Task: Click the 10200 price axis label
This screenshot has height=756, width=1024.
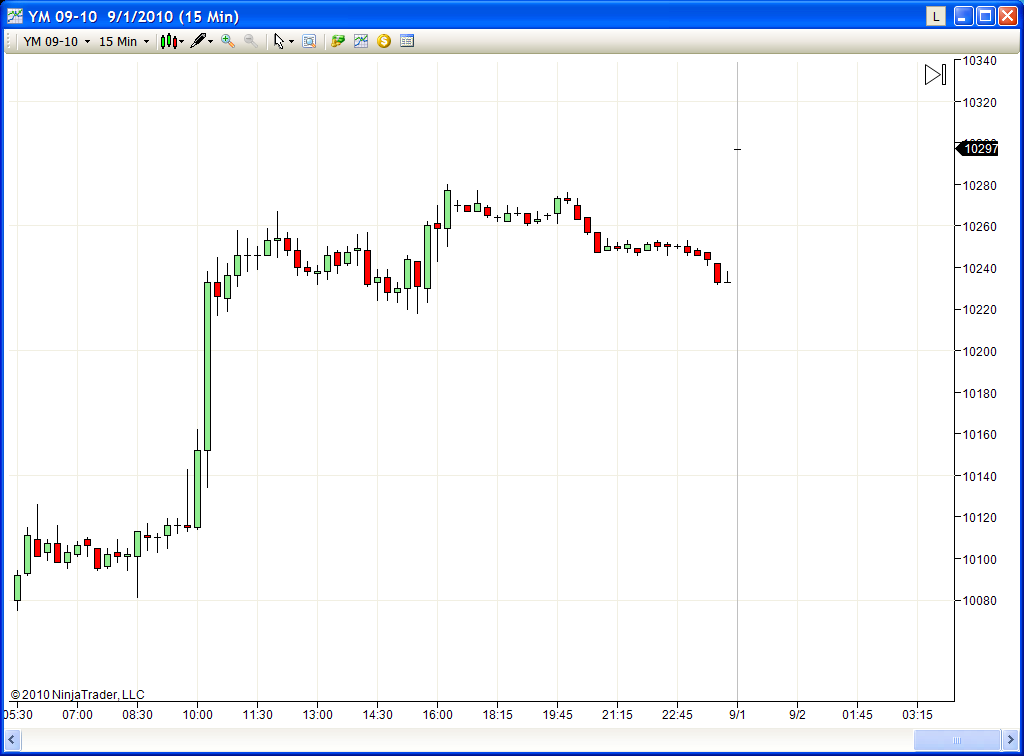Action: tap(980, 351)
